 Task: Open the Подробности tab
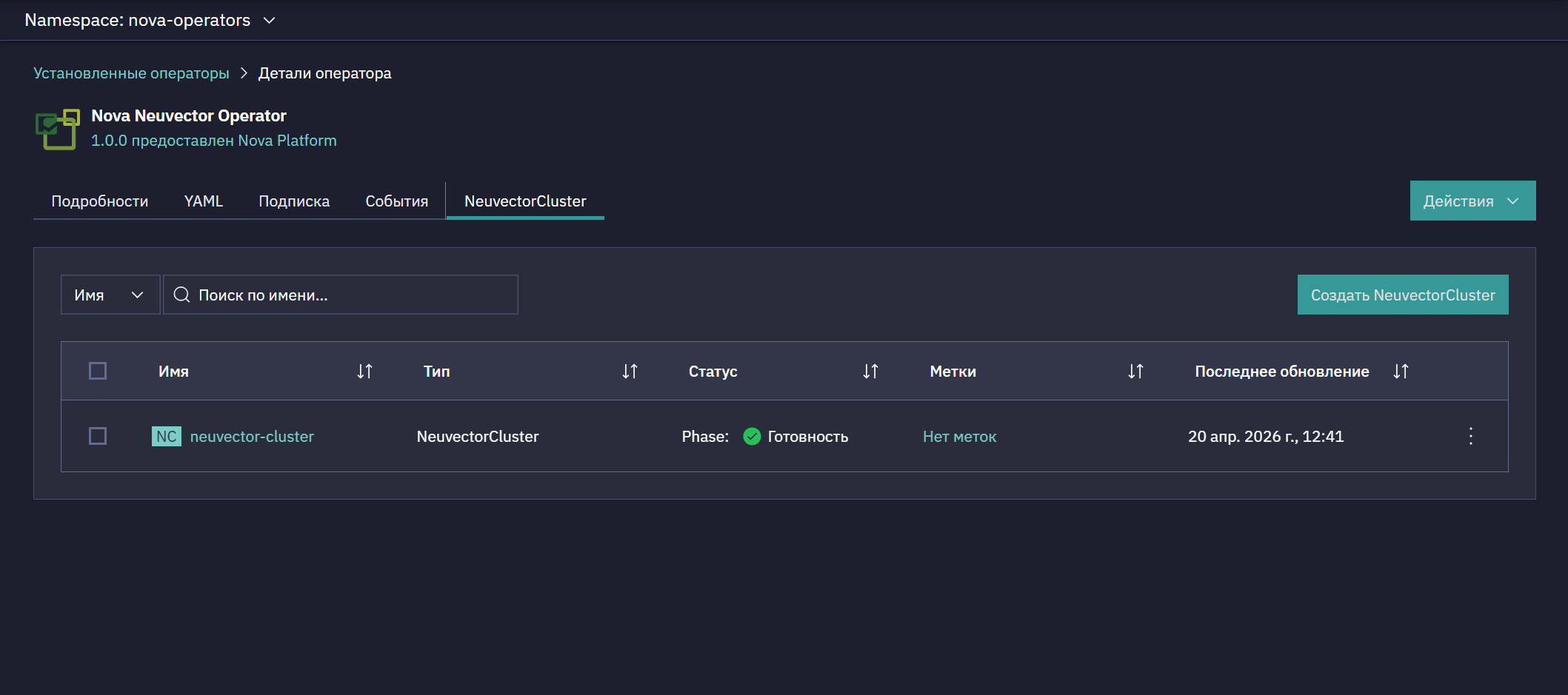pos(99,201)
